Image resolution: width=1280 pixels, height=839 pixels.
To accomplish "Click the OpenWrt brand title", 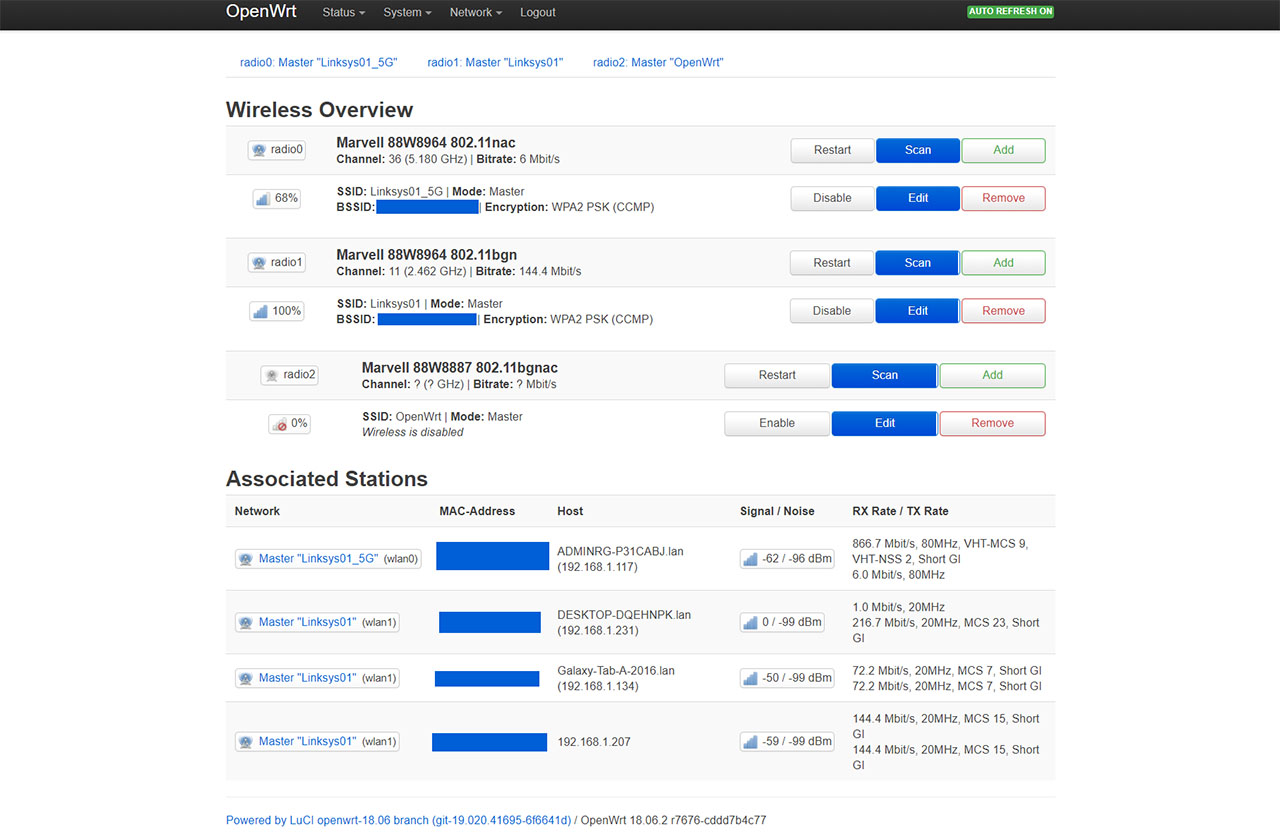I will click(x=261, y=12).
